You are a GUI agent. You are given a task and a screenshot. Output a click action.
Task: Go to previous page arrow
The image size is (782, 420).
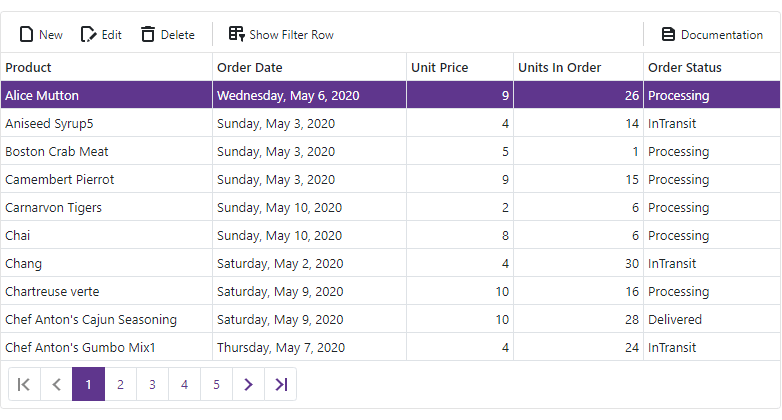56,384
